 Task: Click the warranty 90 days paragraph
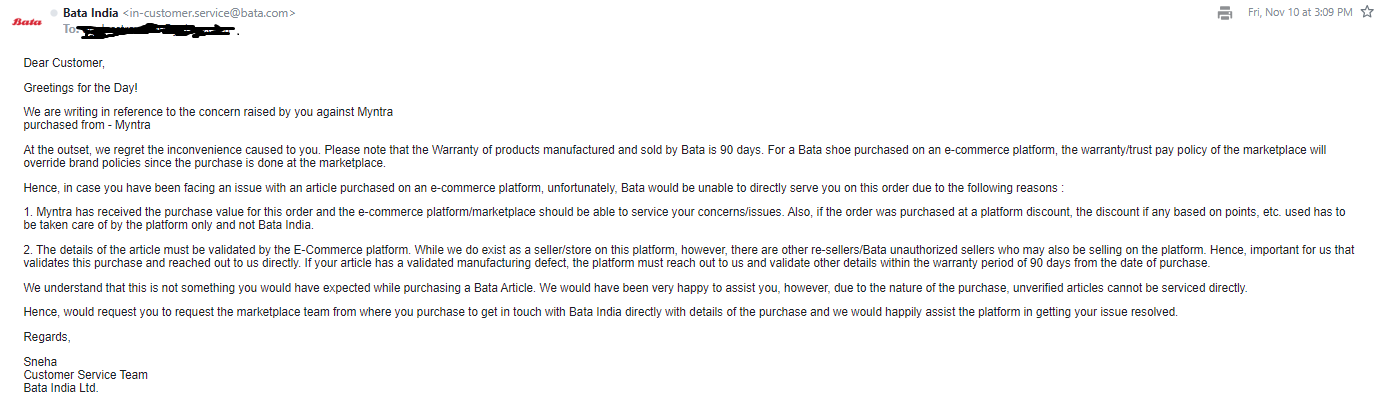click(675, 156)
